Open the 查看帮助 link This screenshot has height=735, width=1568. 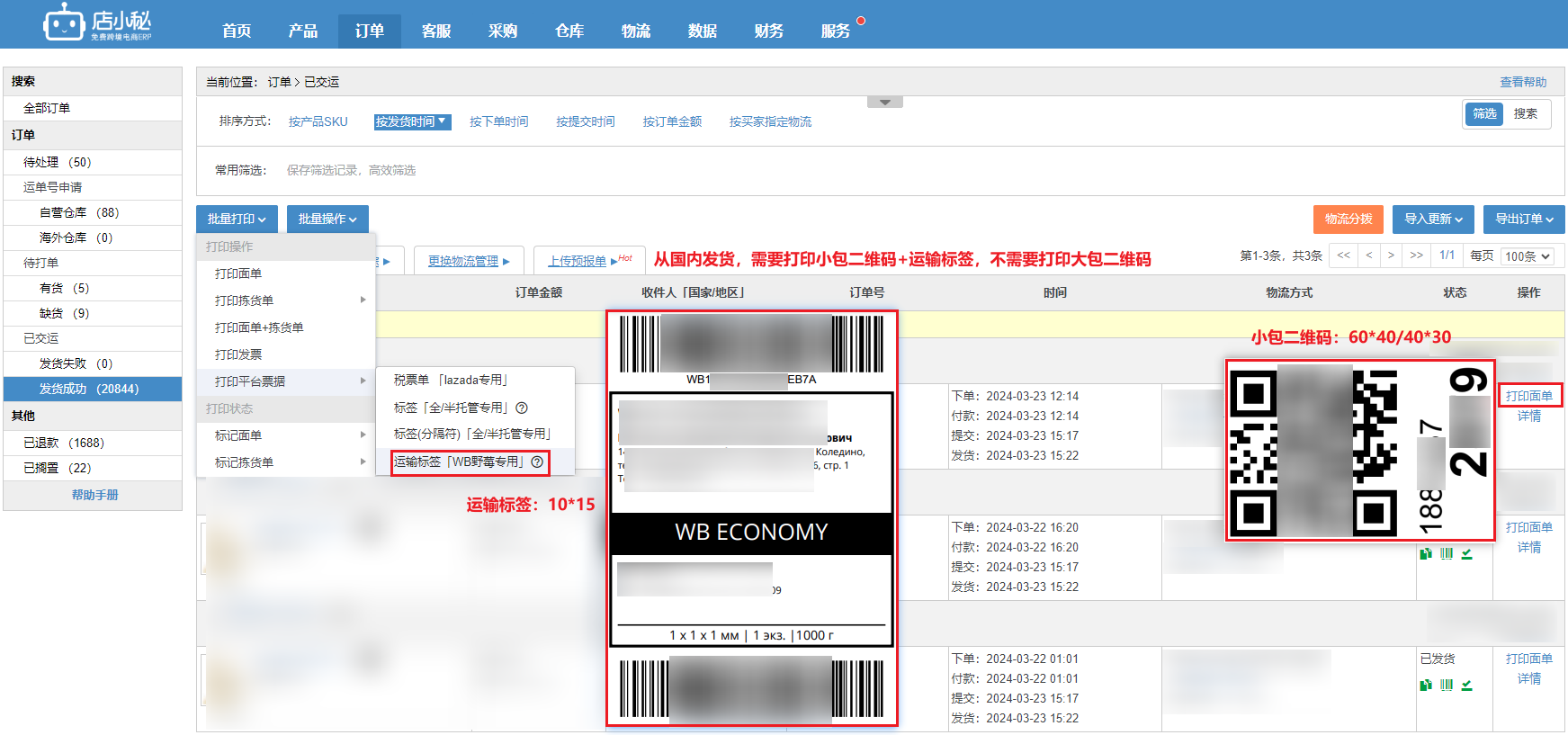pyautogui.click(x=1523, y=82)
